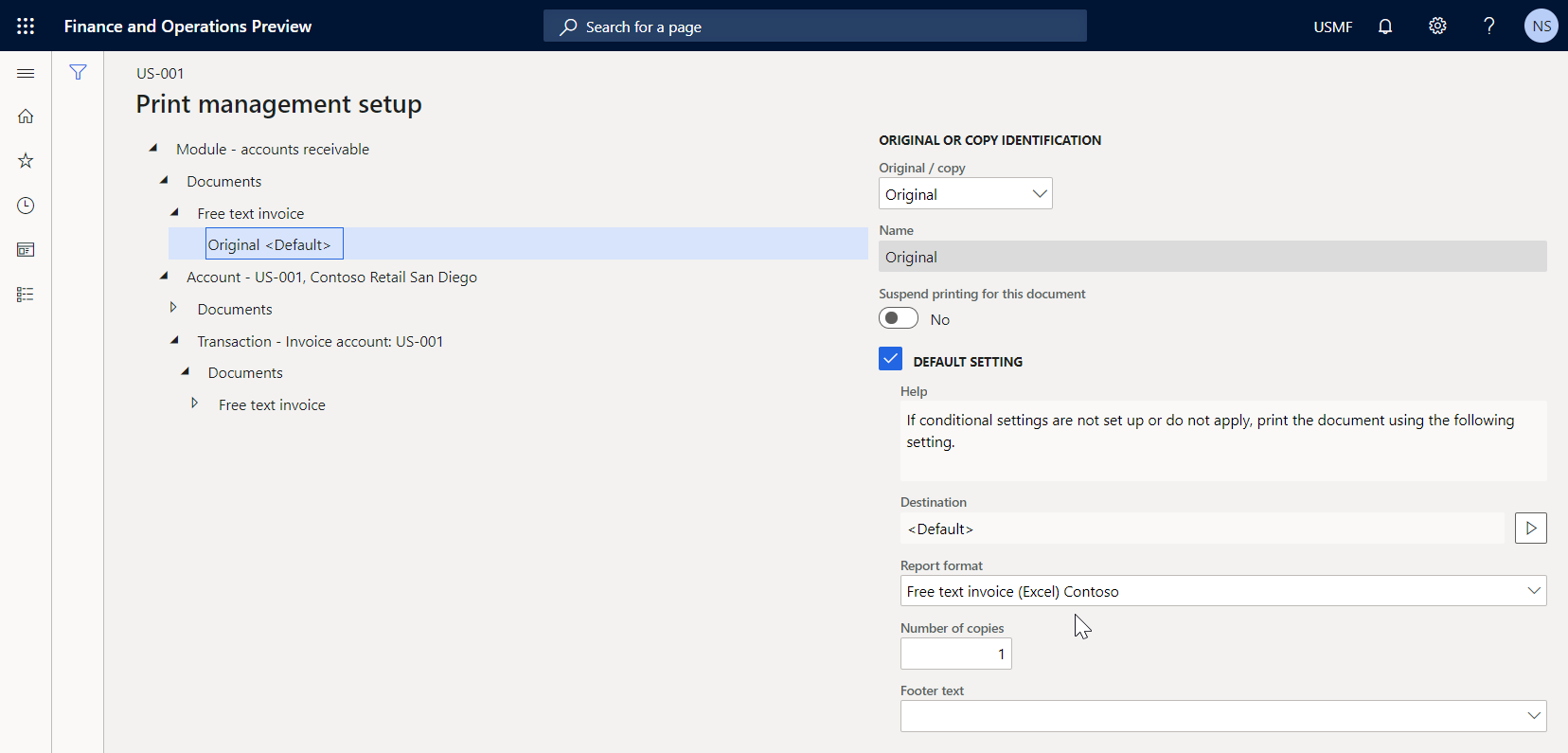Click the Name field showing Original
Screen dimensions: 1568x753
(1213, 257)
